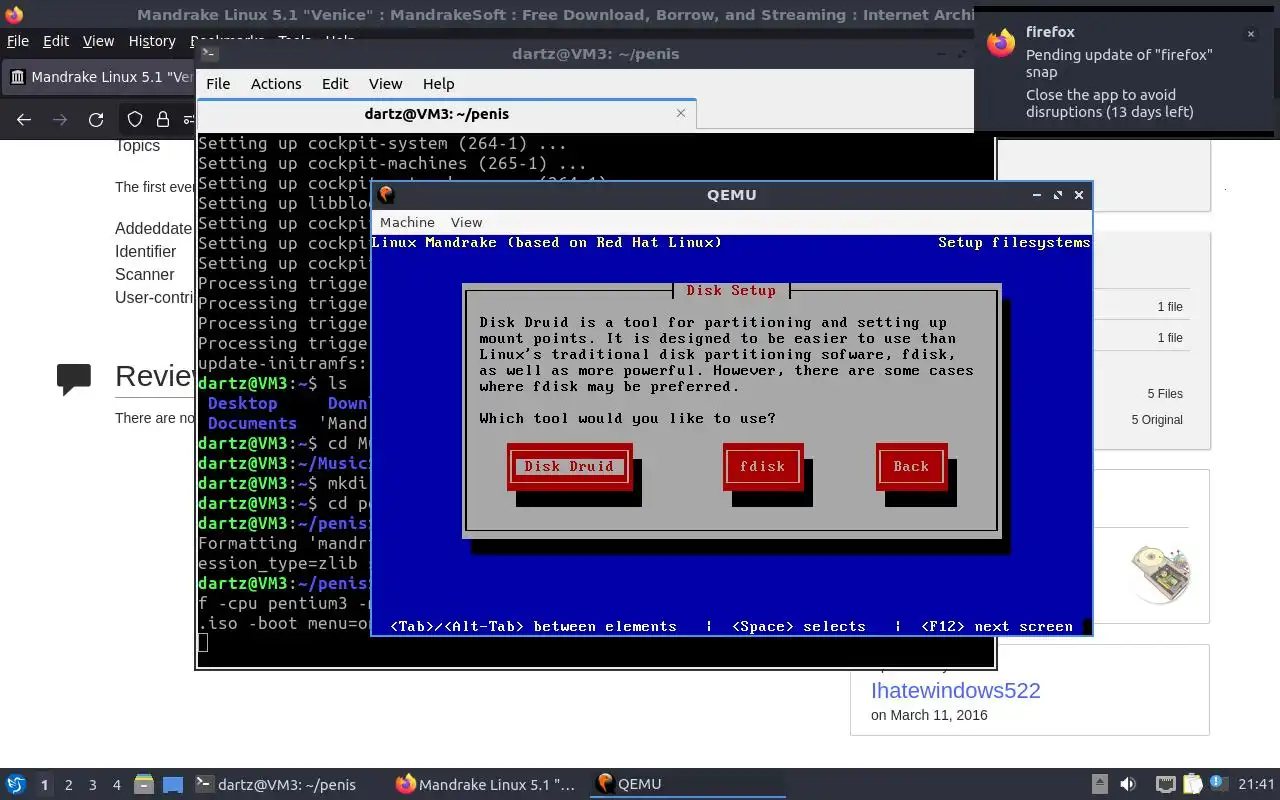Open terminal Actions menu
1280x800 pixels.
coord(276,84)
